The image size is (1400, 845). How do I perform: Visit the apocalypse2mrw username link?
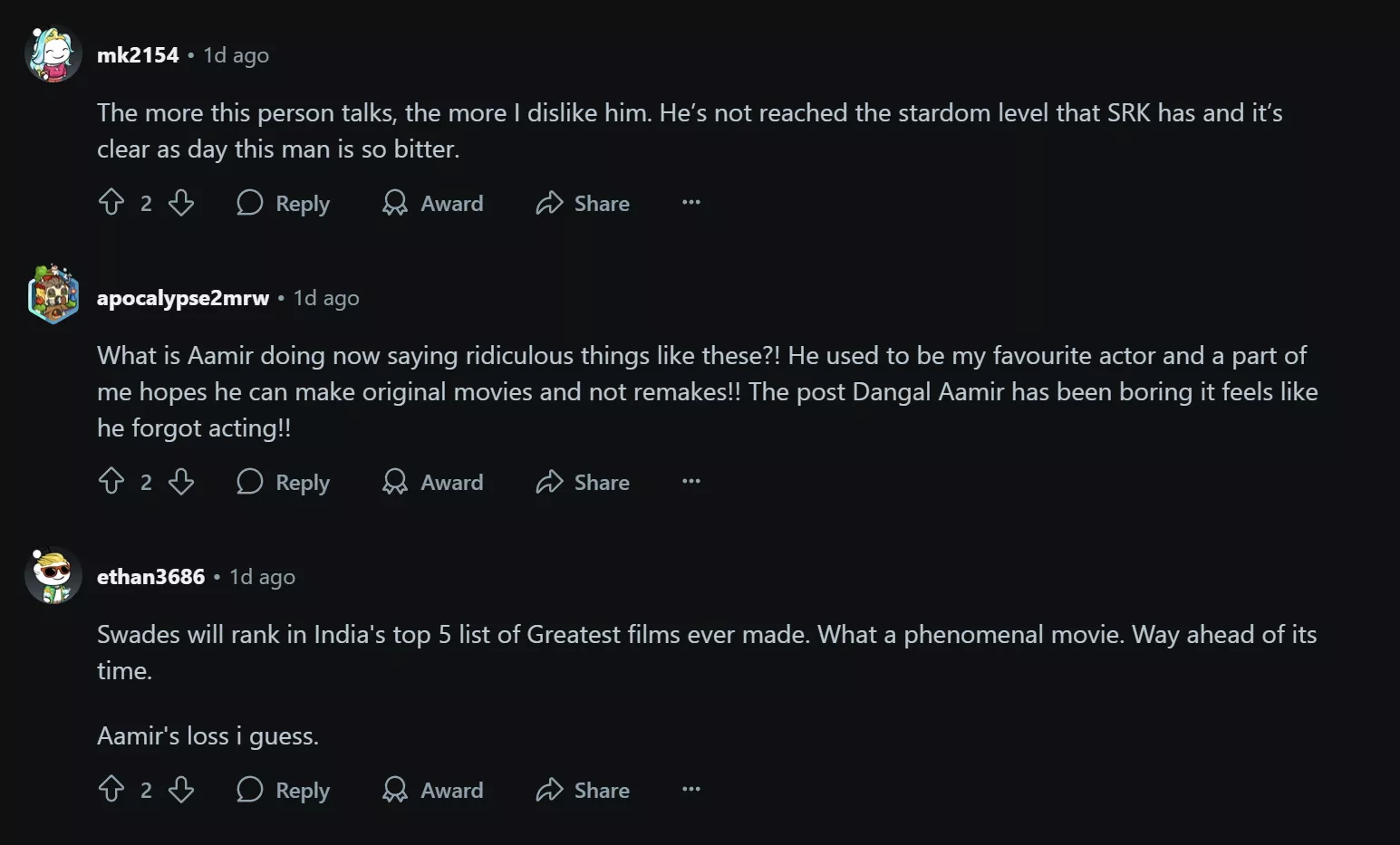(x=183, y=298)
